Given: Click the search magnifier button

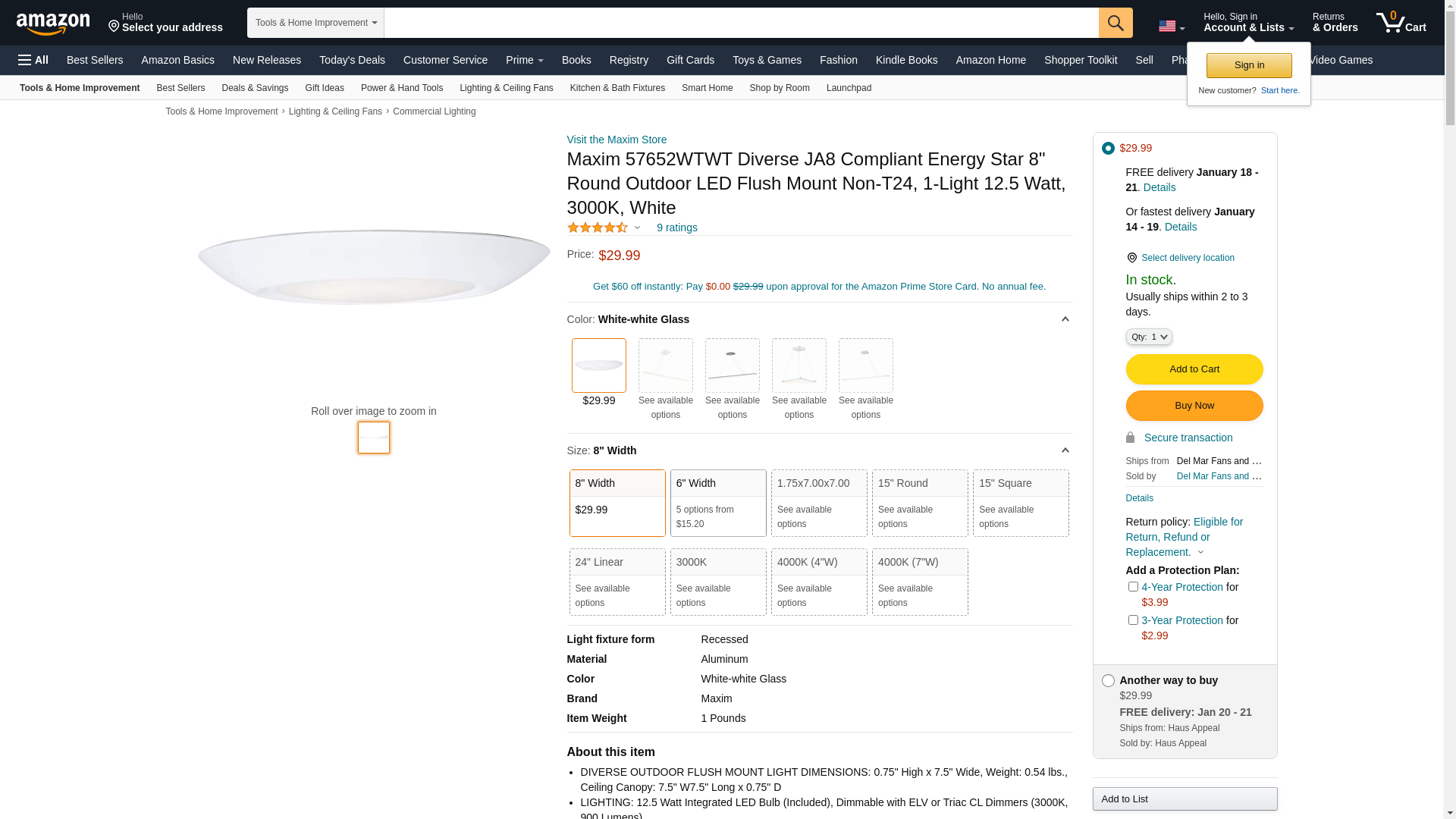Looking at the screenshot, I should (1115, 23).
